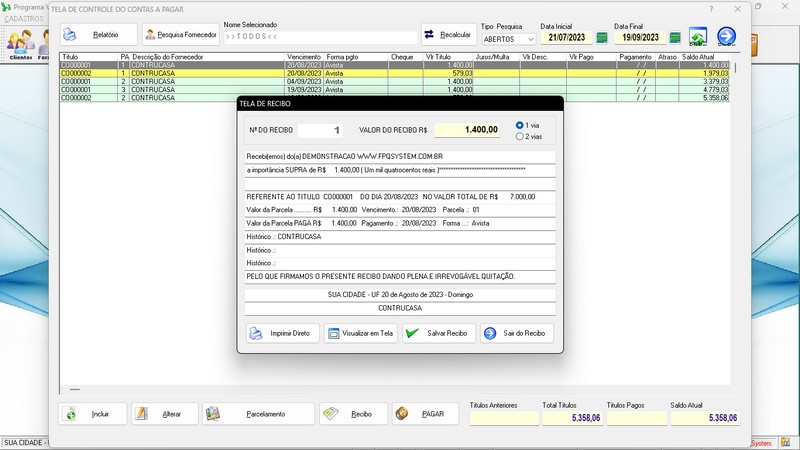This screenshot has width=800, height=450.
Task: Open Pesquisa Fornecedor search
Action: (x=180, y=34)
